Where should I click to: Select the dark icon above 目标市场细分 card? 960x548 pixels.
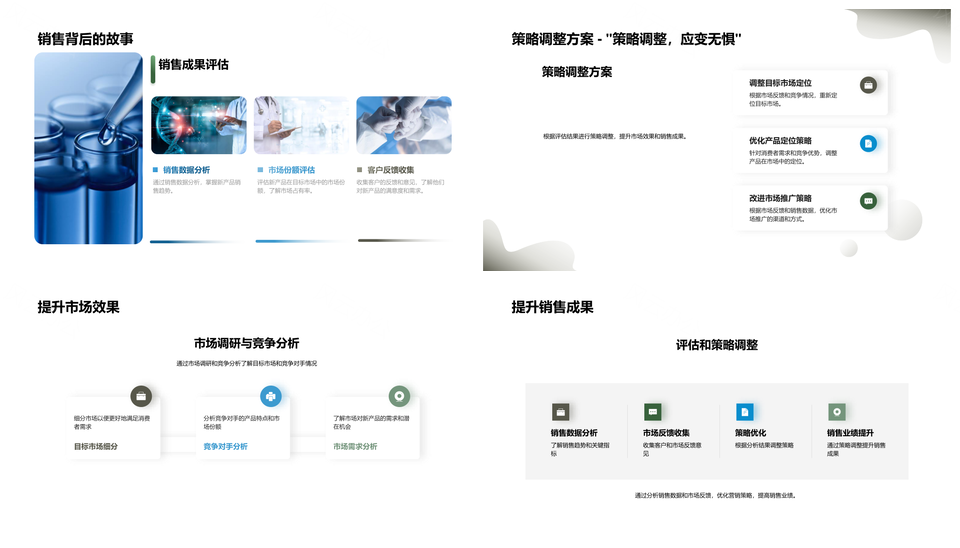141,396
